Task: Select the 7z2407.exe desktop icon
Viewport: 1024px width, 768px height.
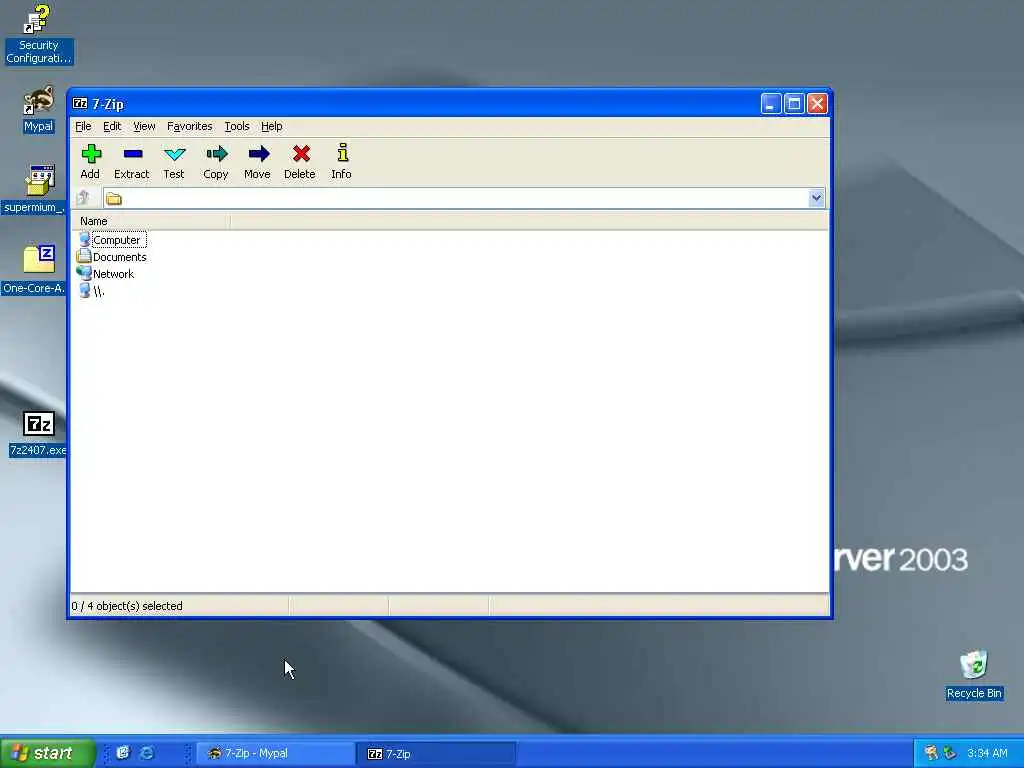Action: [38, 433]
